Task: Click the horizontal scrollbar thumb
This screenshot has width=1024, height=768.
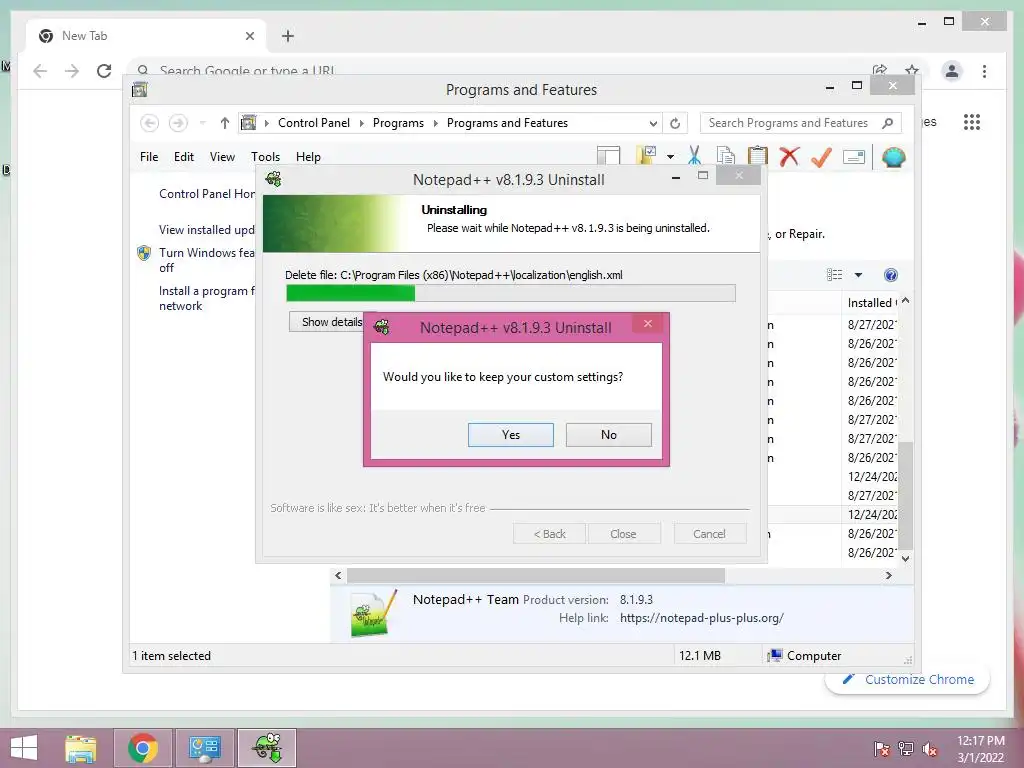Action: [x=536, y=575]
